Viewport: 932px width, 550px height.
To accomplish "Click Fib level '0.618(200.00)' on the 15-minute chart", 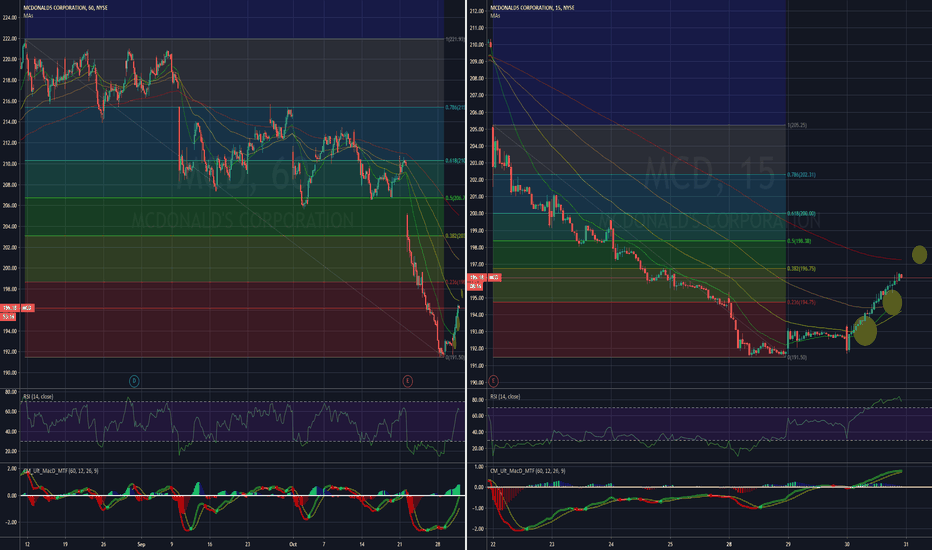I will click(x=801, y=213).
